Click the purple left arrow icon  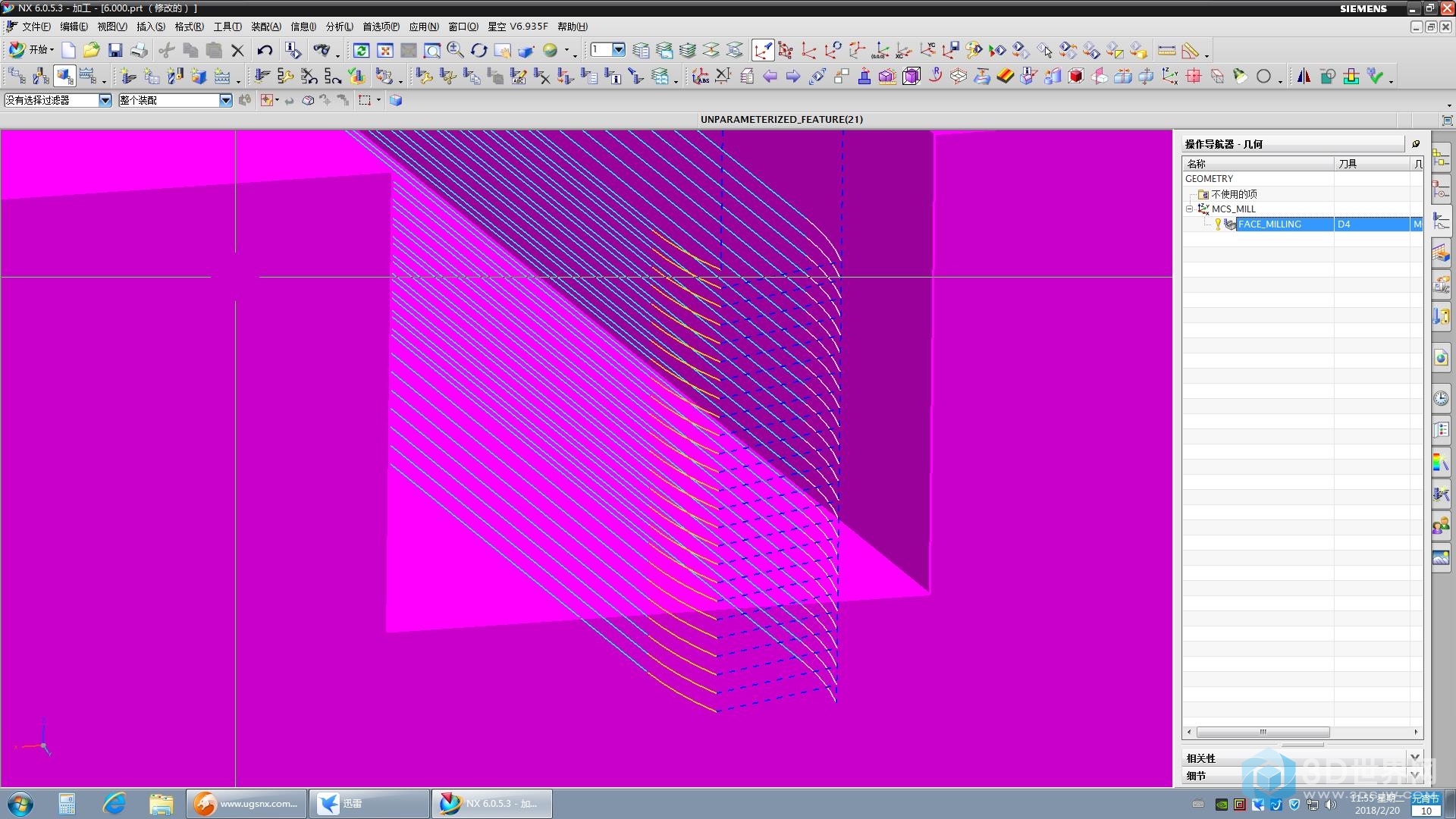(x=770, y=76)
